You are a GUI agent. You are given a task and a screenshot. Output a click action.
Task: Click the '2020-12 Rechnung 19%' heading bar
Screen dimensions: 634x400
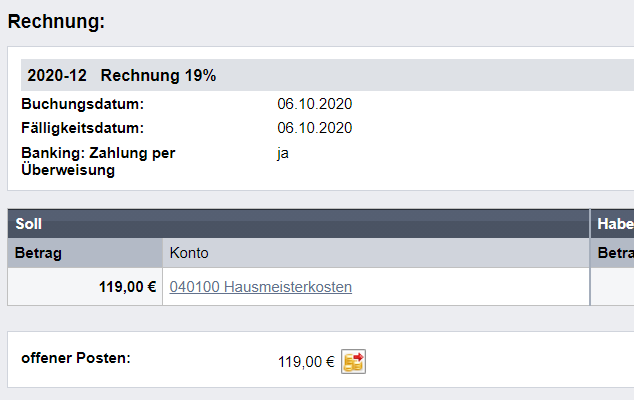[328, 75]
